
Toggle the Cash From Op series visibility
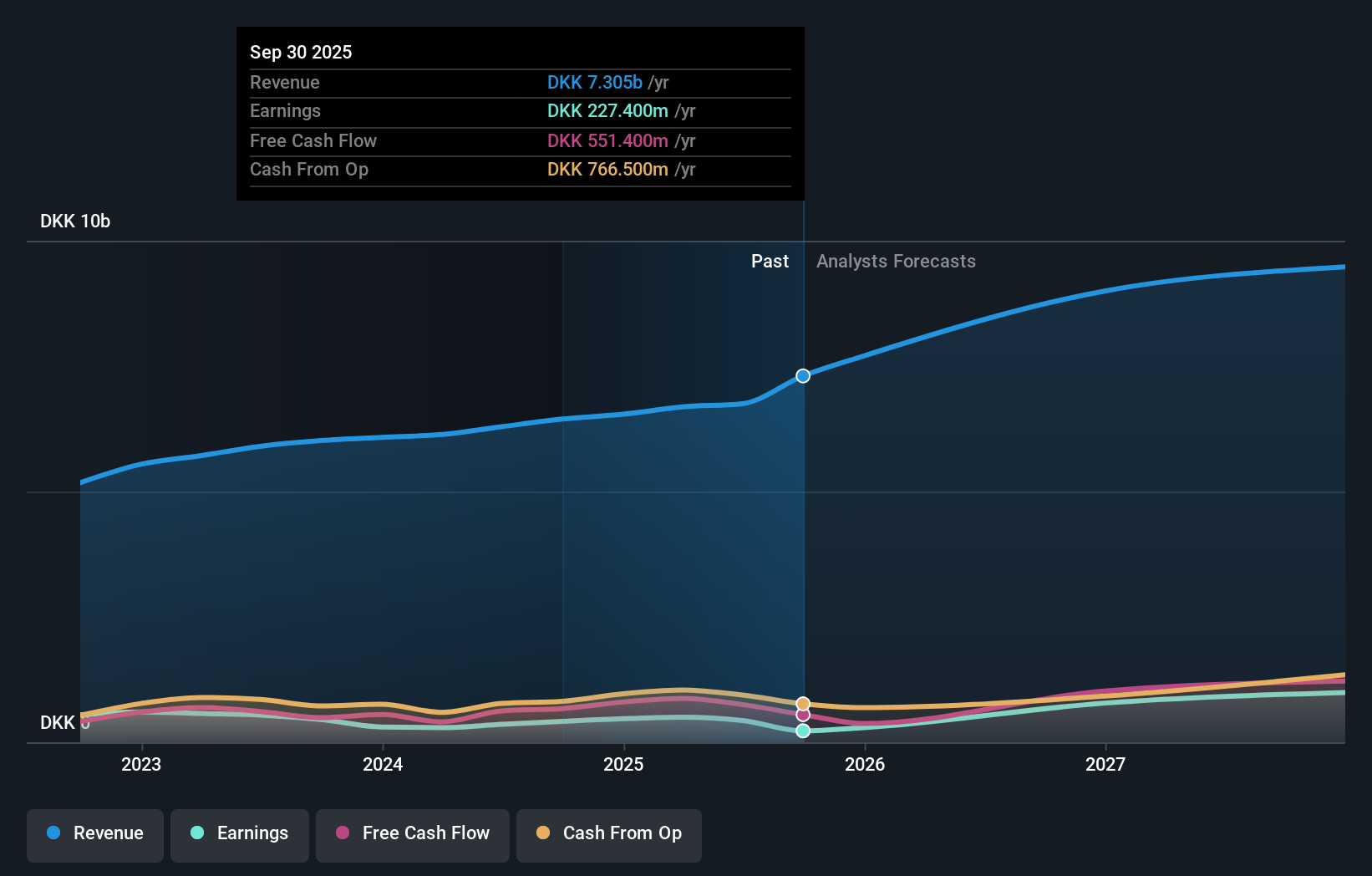[x=608, y=835]
